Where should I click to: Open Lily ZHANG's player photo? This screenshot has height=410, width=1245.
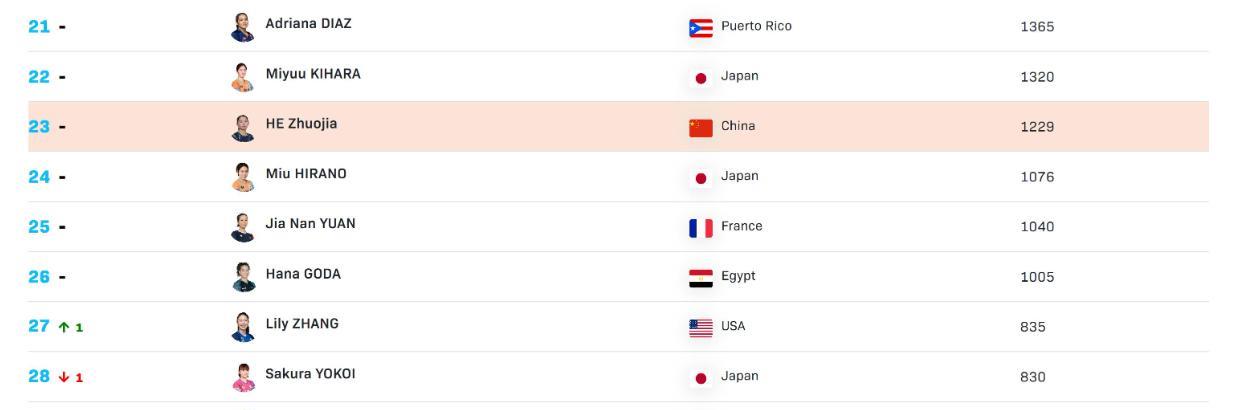(242, 327)
